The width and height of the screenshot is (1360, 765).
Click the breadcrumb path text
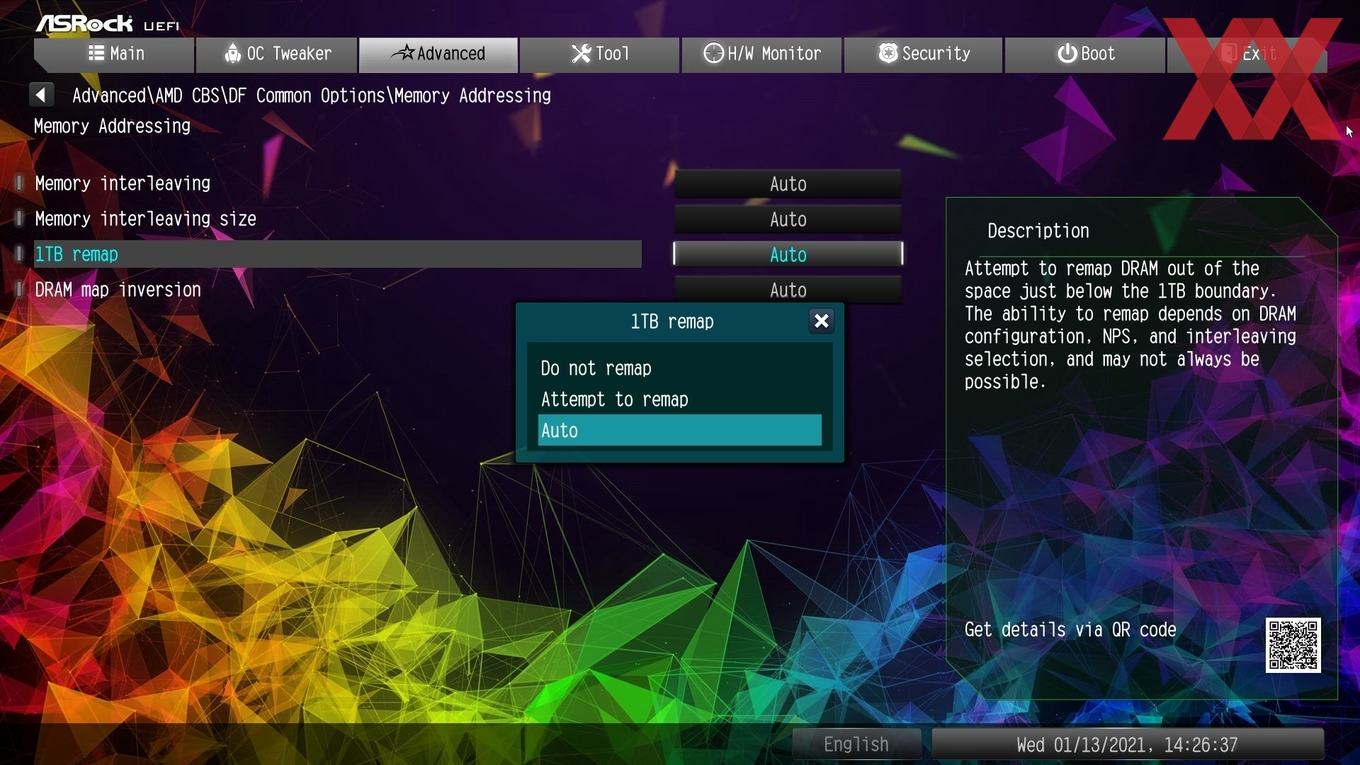click(x=311, y=96)
